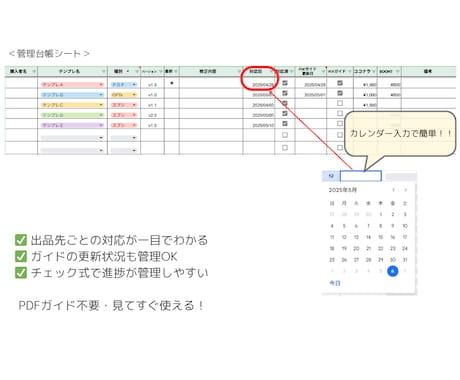Image resolution: width=460 pixels, height=380 pixels.
Task: Open empty template dropdown in last row
Action: (72, 150)
